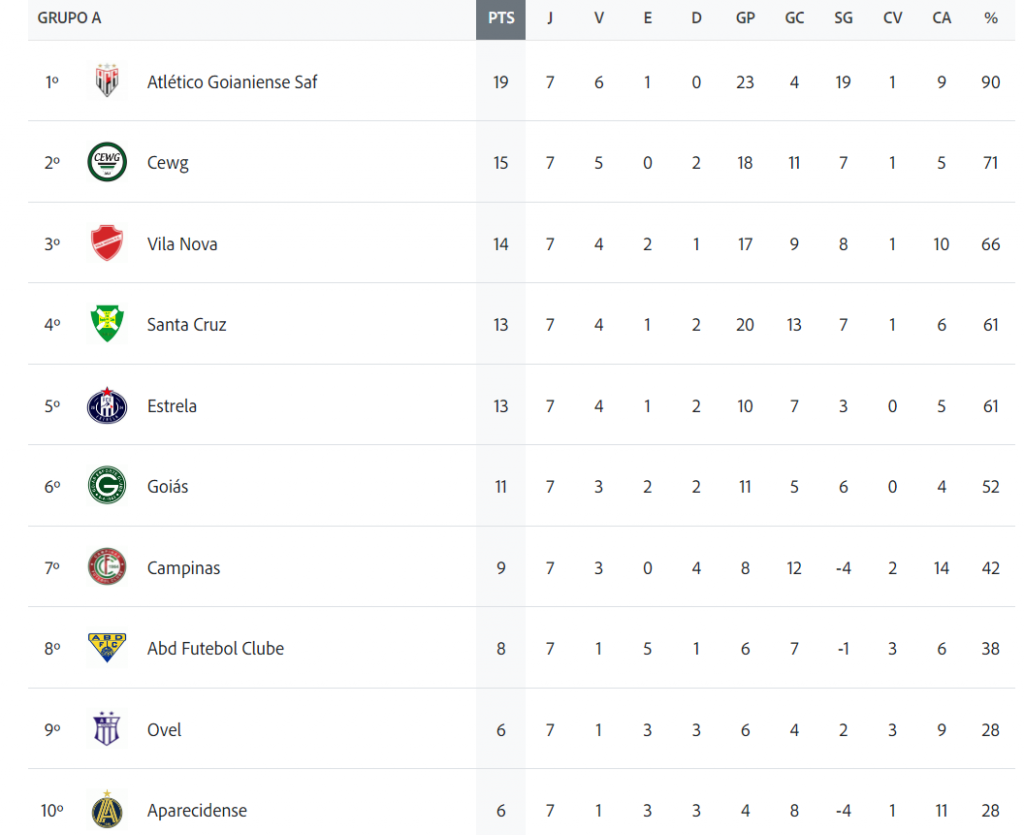This screenshot has width=1024, height=835.
Task: Click the Abd Futebol Clube crest
Action: pos(107,648)
